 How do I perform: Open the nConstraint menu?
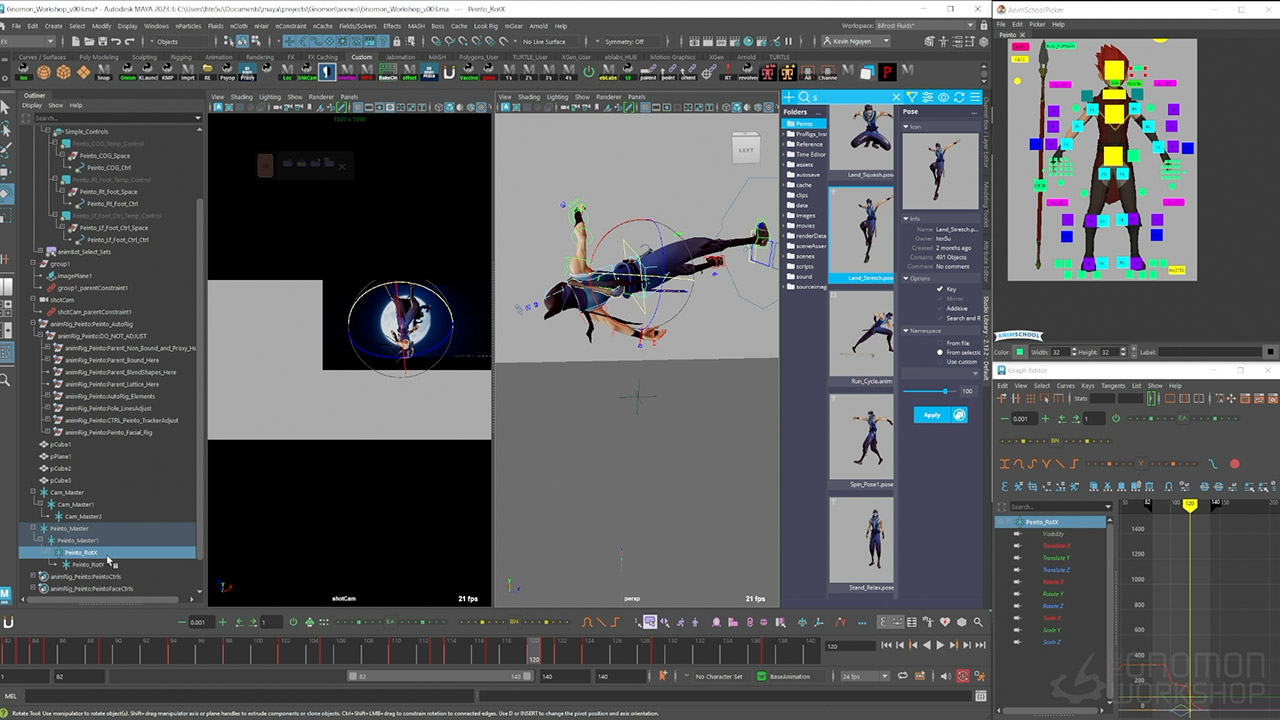tap(290, 26)
